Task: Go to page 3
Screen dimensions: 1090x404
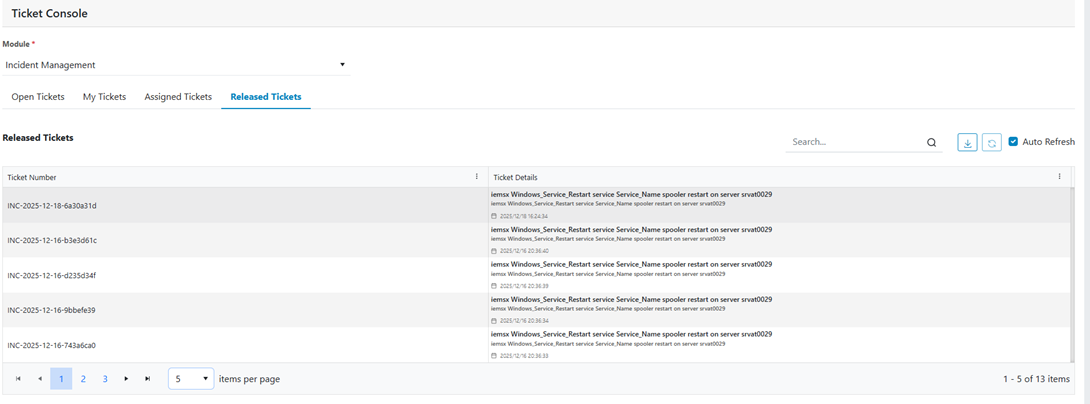Action: (105, 379)
